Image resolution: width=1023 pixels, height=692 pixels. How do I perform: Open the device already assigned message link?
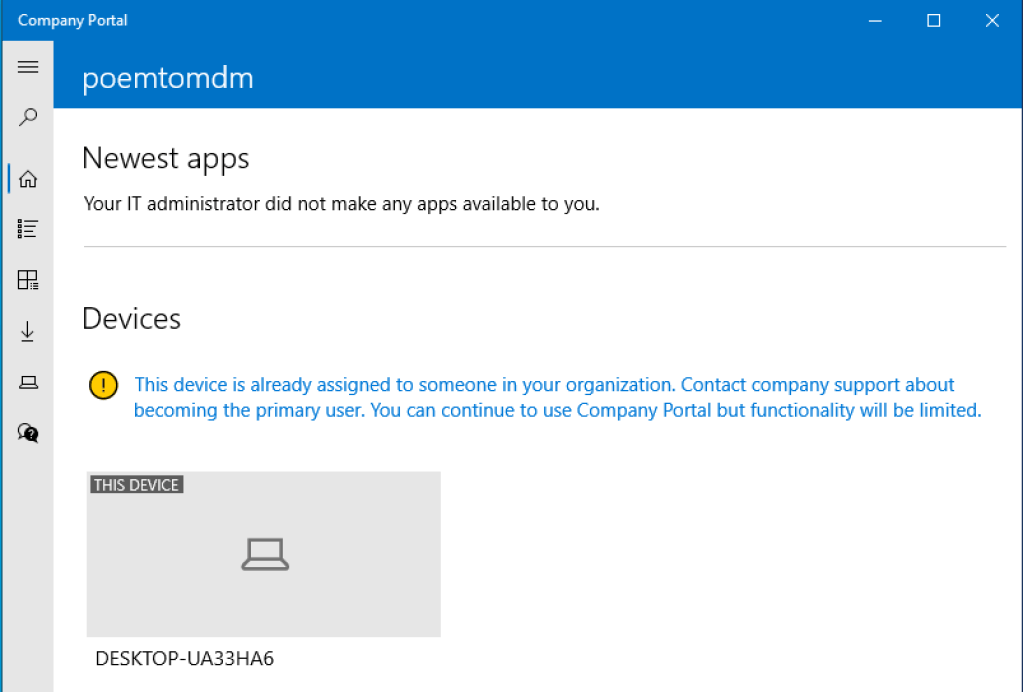pyautogui.click(x=557, y=397)
